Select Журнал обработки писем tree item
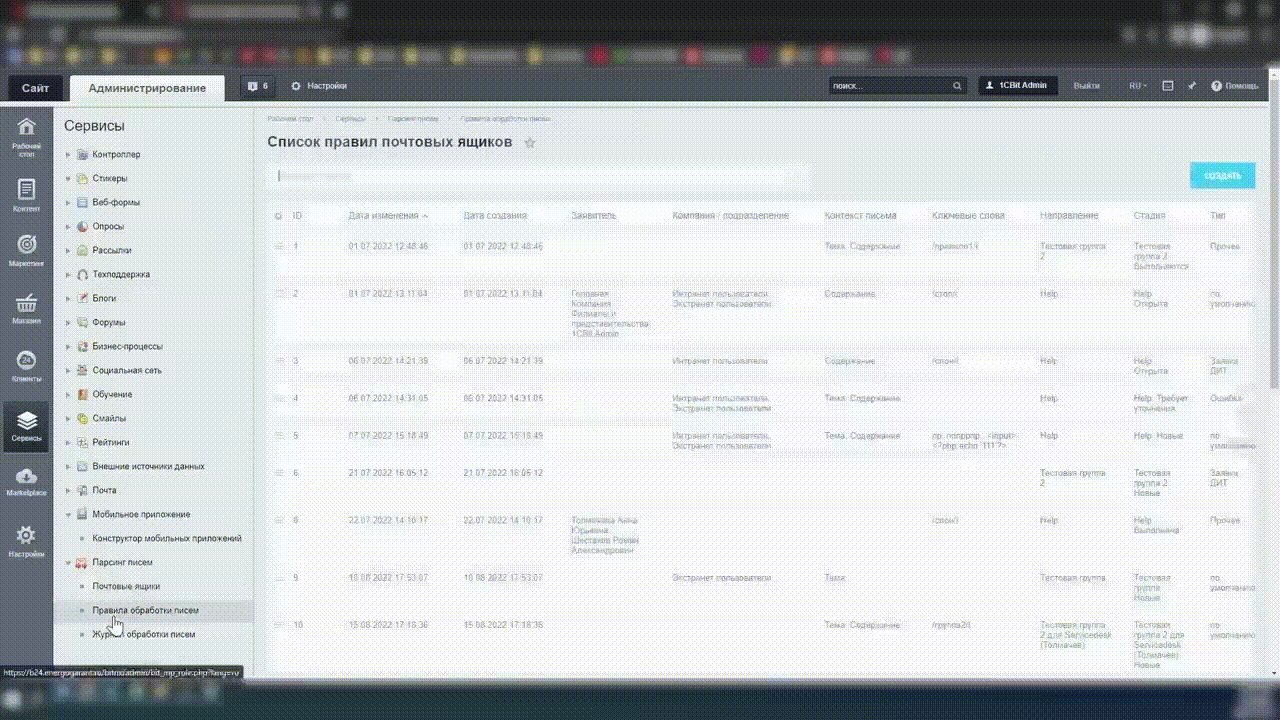 (x=144, y=635)
